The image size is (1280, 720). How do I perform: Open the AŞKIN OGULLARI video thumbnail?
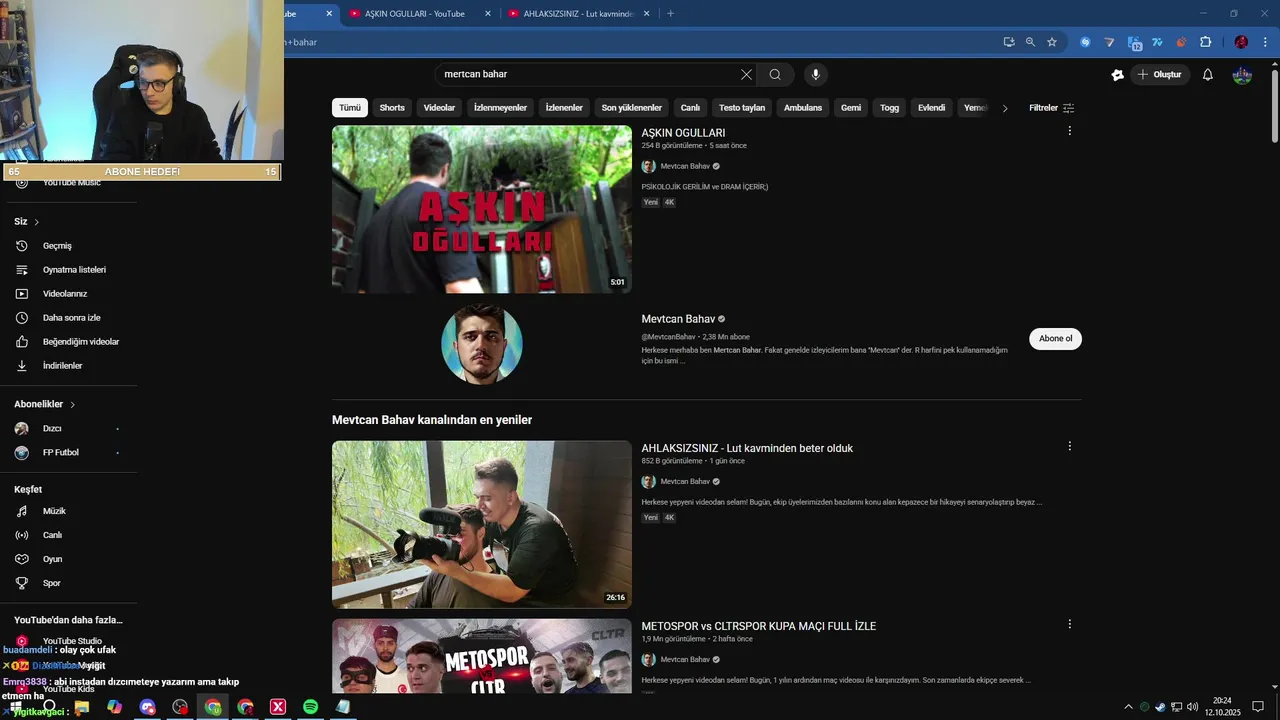tap(482, 209)
